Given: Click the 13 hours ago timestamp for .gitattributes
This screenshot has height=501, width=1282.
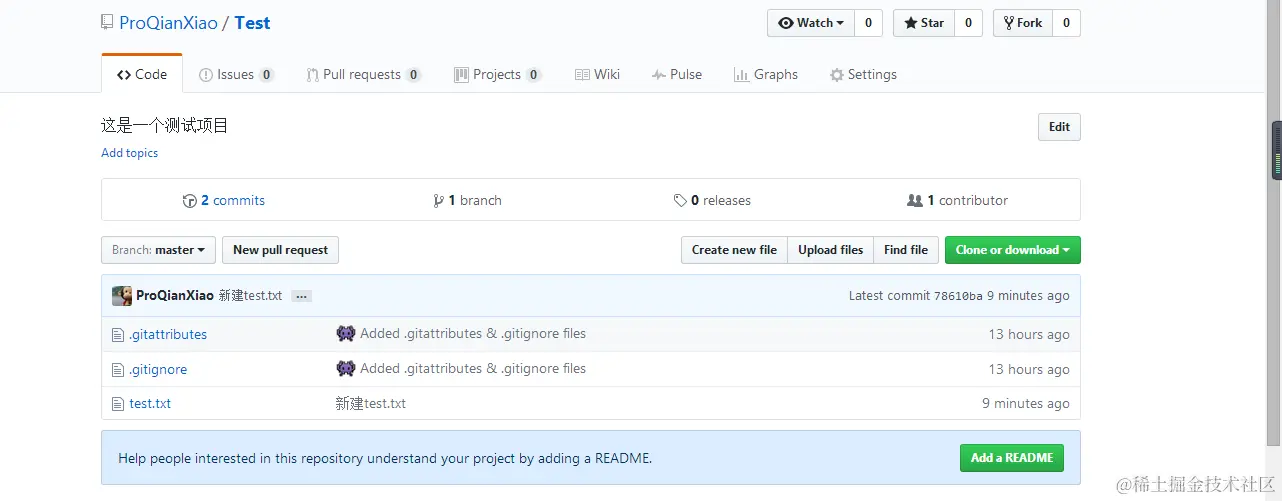Looking at the screenshot, I should pos(1029,335).
